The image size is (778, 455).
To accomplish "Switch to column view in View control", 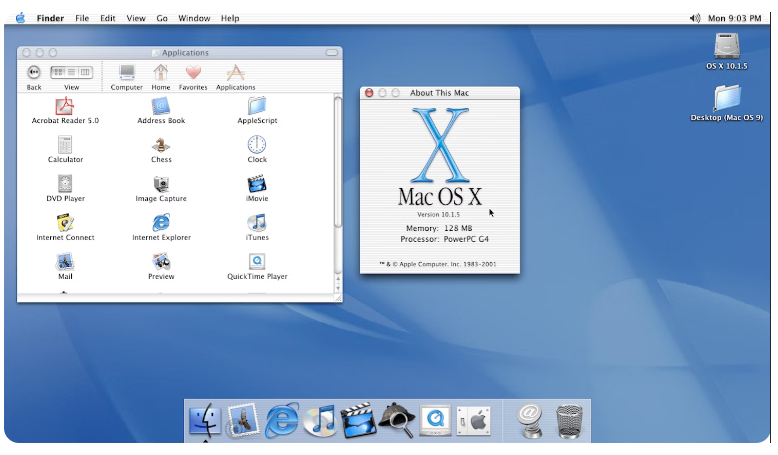I will (x=85, y=72).
